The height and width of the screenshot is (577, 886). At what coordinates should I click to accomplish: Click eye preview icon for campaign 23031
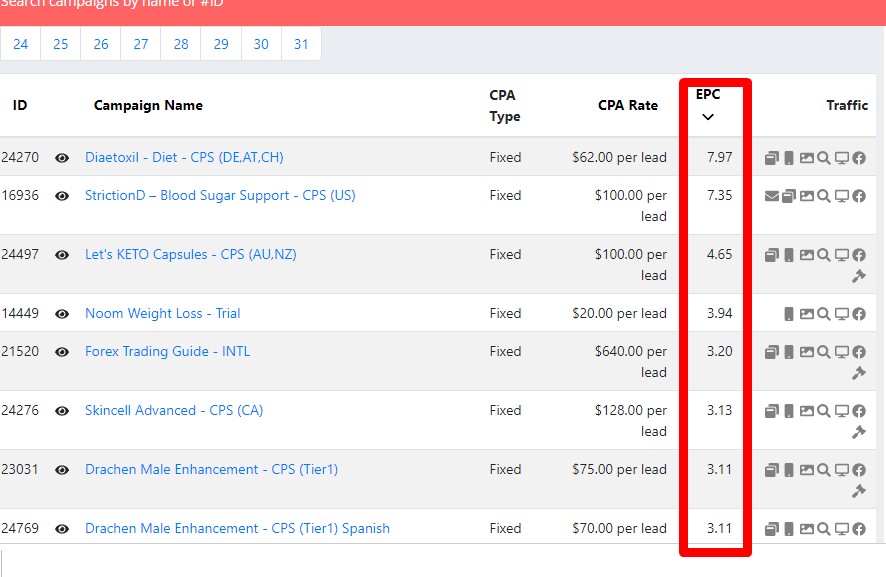pyautogui.click(x=62, y=470)
